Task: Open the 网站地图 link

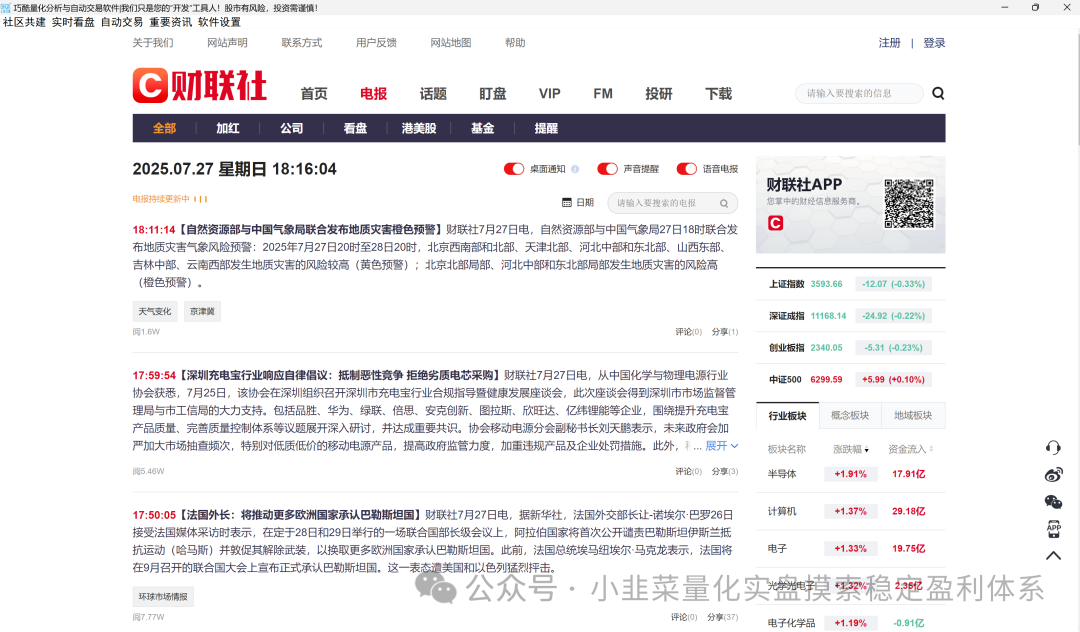Action: [451, 43]
